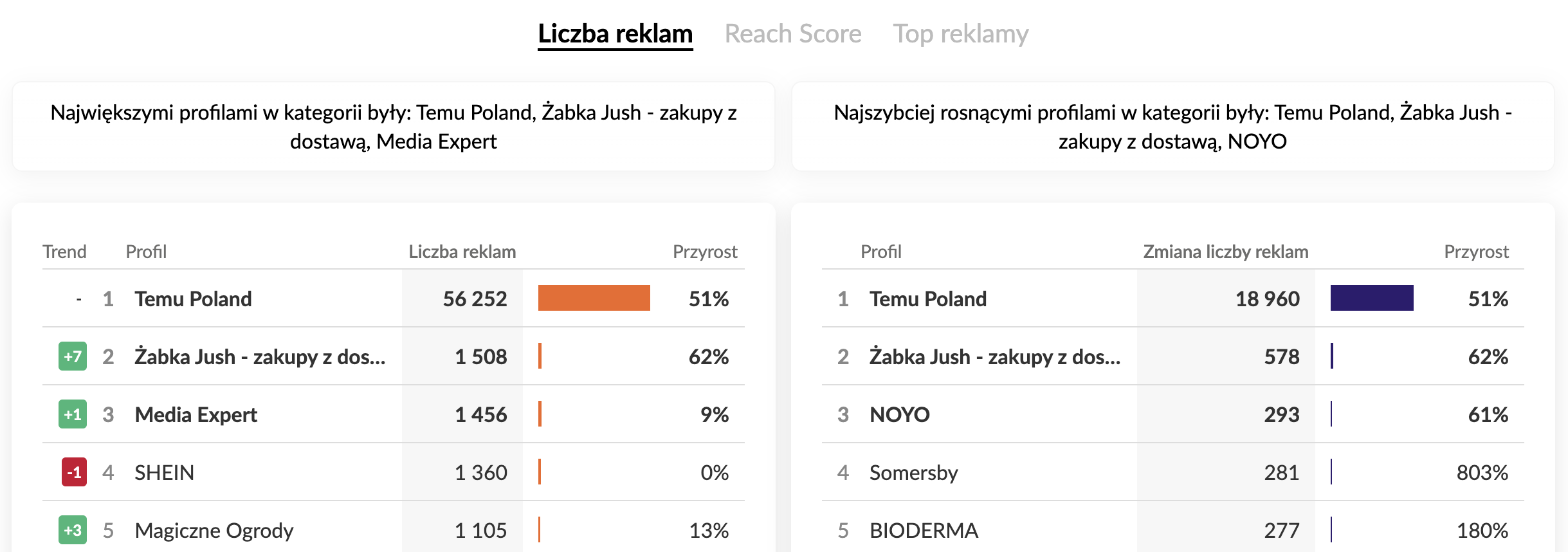Screen dimensions: 1568x552
Task: Click the Trend column header
Action: click(64, 252)
